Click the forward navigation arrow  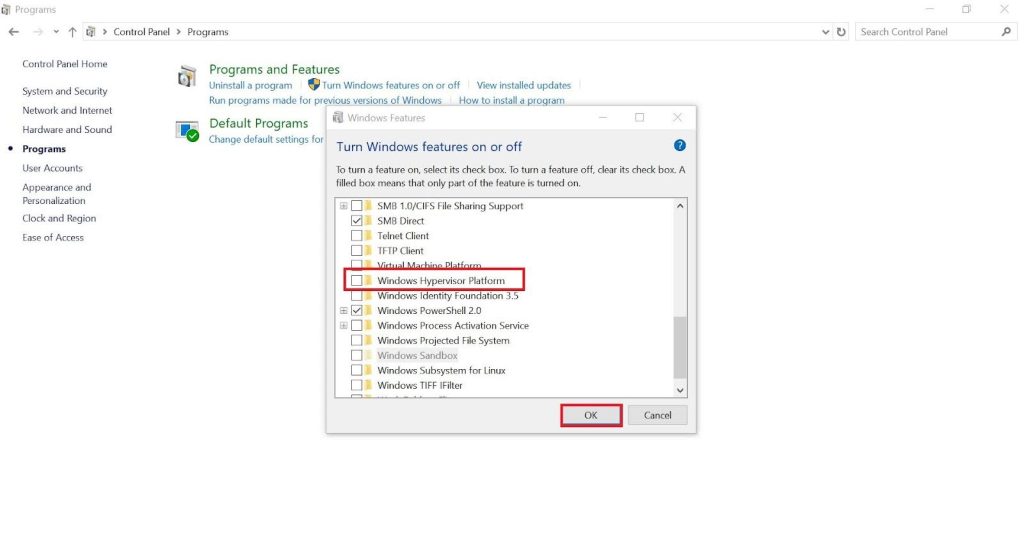pos(38,31)
